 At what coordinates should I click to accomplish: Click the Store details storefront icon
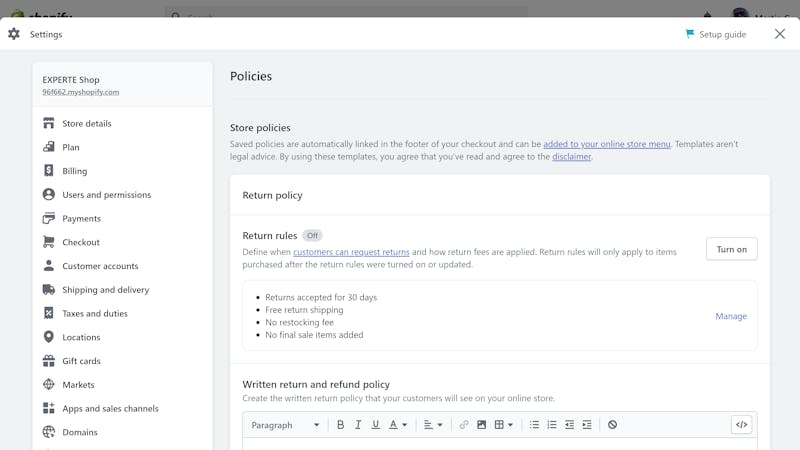click(x=48, y=123)
